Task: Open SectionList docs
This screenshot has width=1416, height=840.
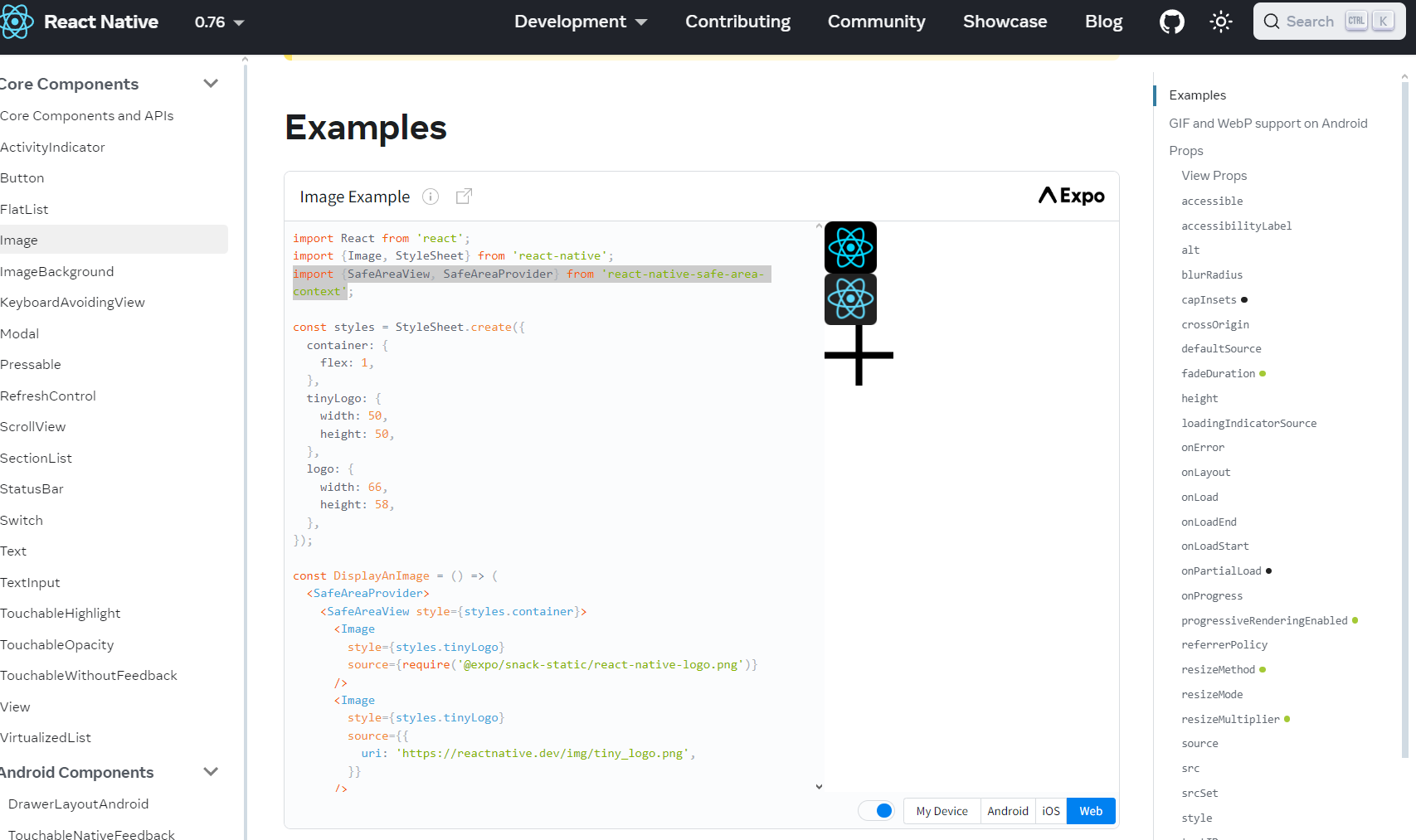Action: 36,459
